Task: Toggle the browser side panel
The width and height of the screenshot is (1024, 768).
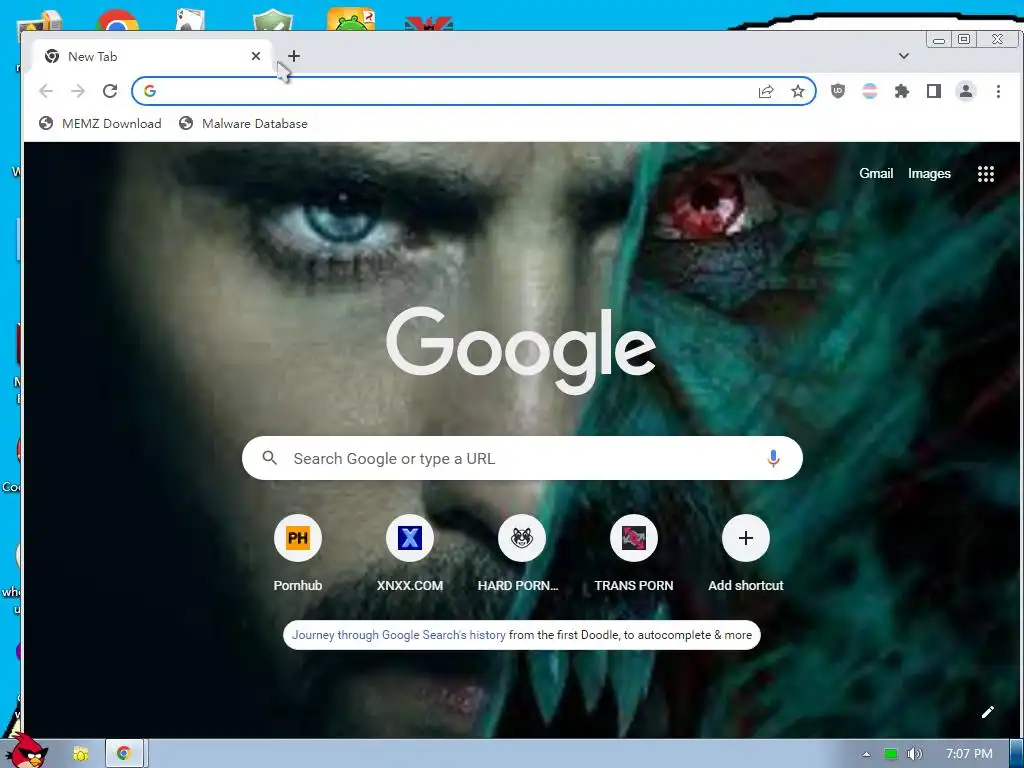Action: pyautogui.click(x=934, y=91)
